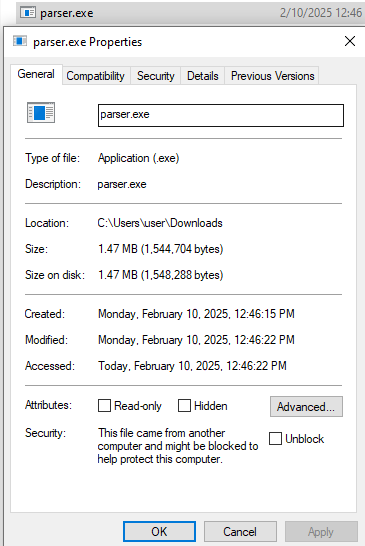
Task: Focus the parser.exe filename text field
Action: click(221, 115)
